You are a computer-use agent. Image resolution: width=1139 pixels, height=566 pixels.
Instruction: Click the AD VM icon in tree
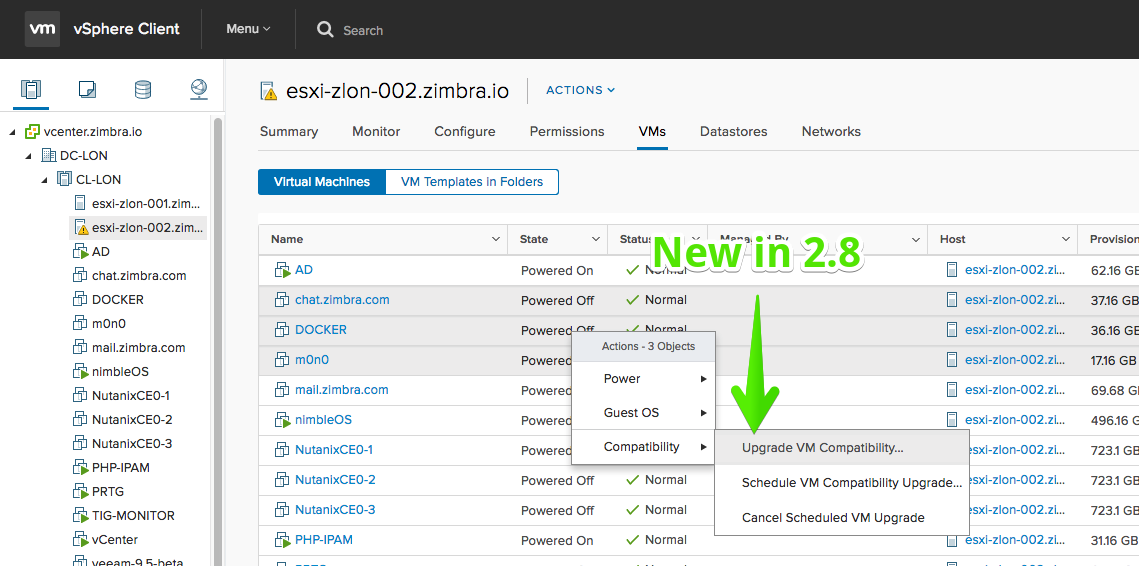pyautogui.click(x=81, y=251)
